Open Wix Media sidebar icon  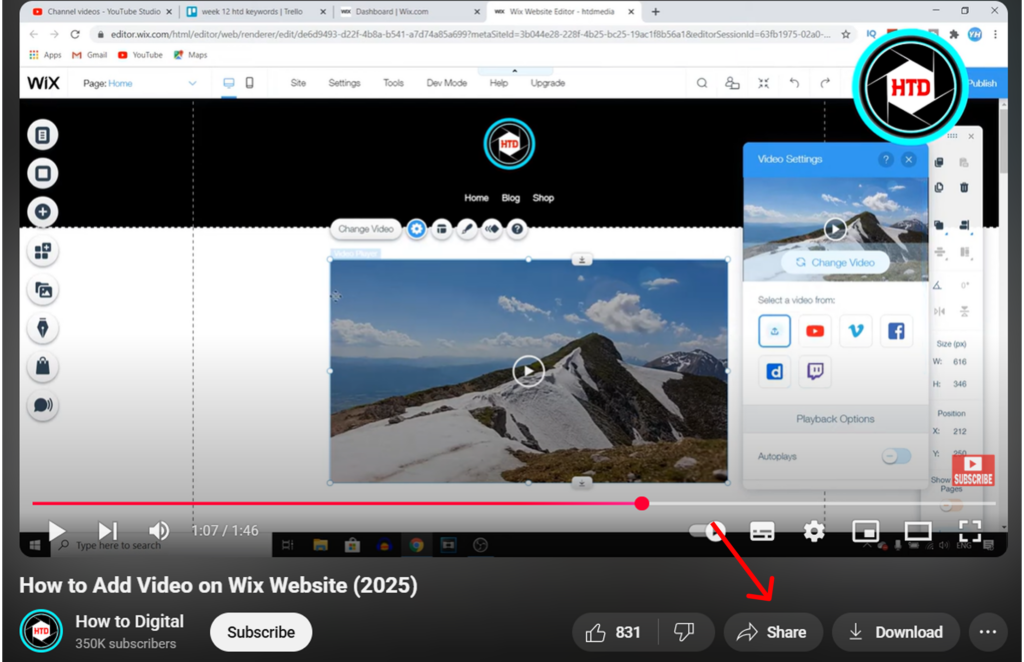[42, 290]
